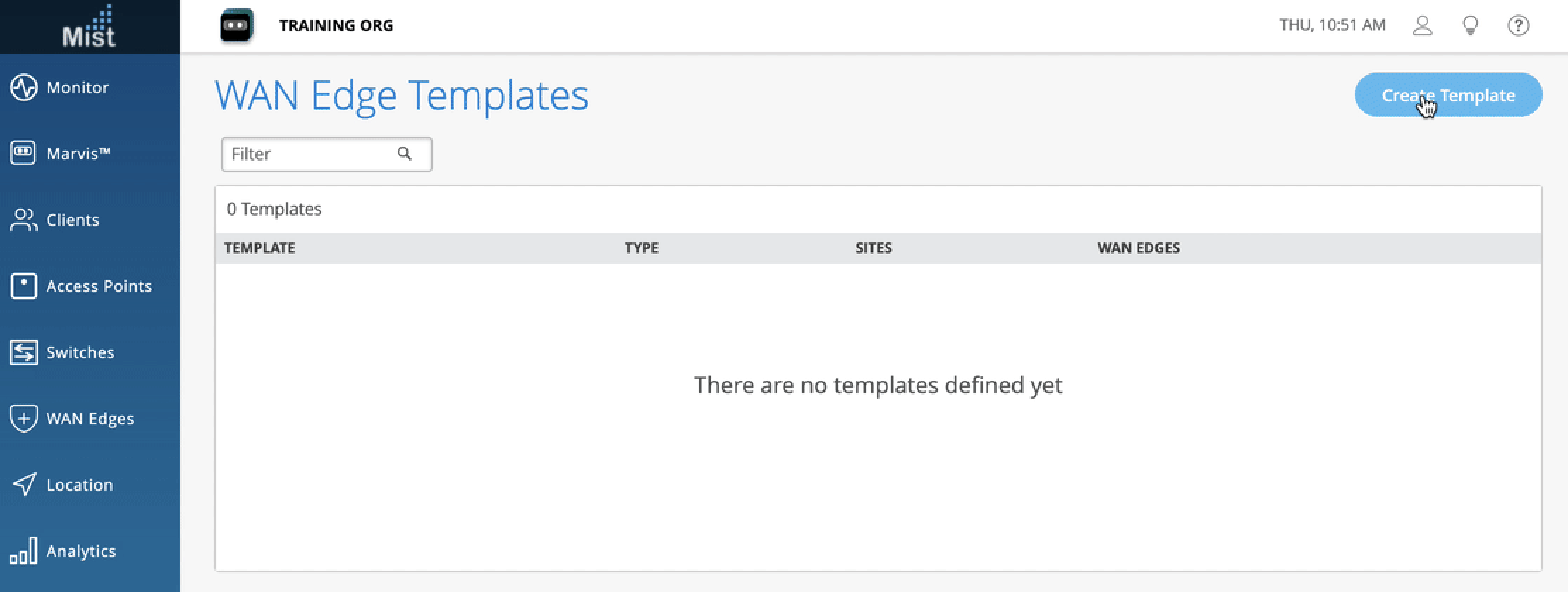Image resolution: width=1568 pixels, height=592 pixels.
Task: Click the Location arrow icon
Action: [x=23, y=485]
